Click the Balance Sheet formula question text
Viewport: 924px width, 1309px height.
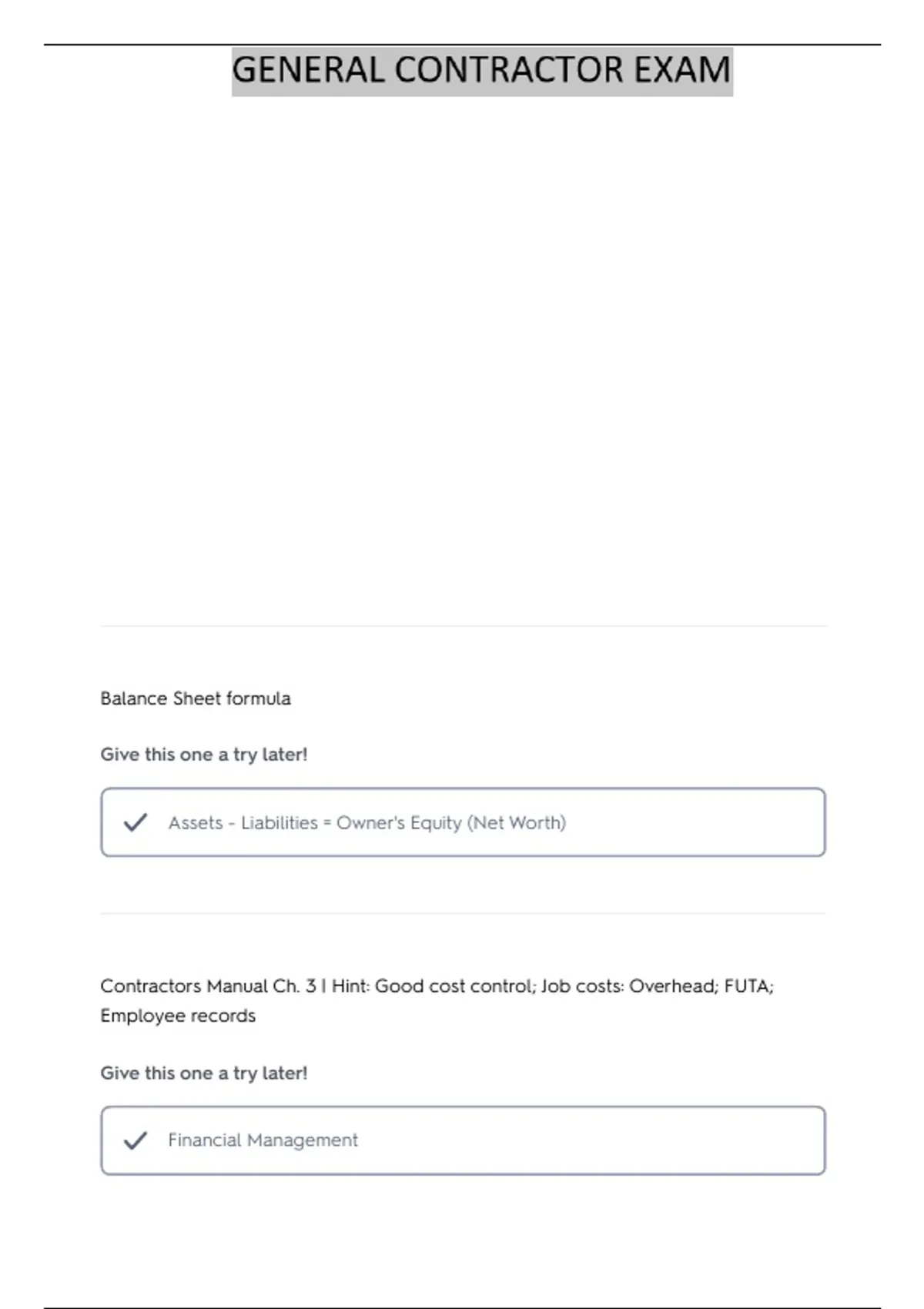196,698
